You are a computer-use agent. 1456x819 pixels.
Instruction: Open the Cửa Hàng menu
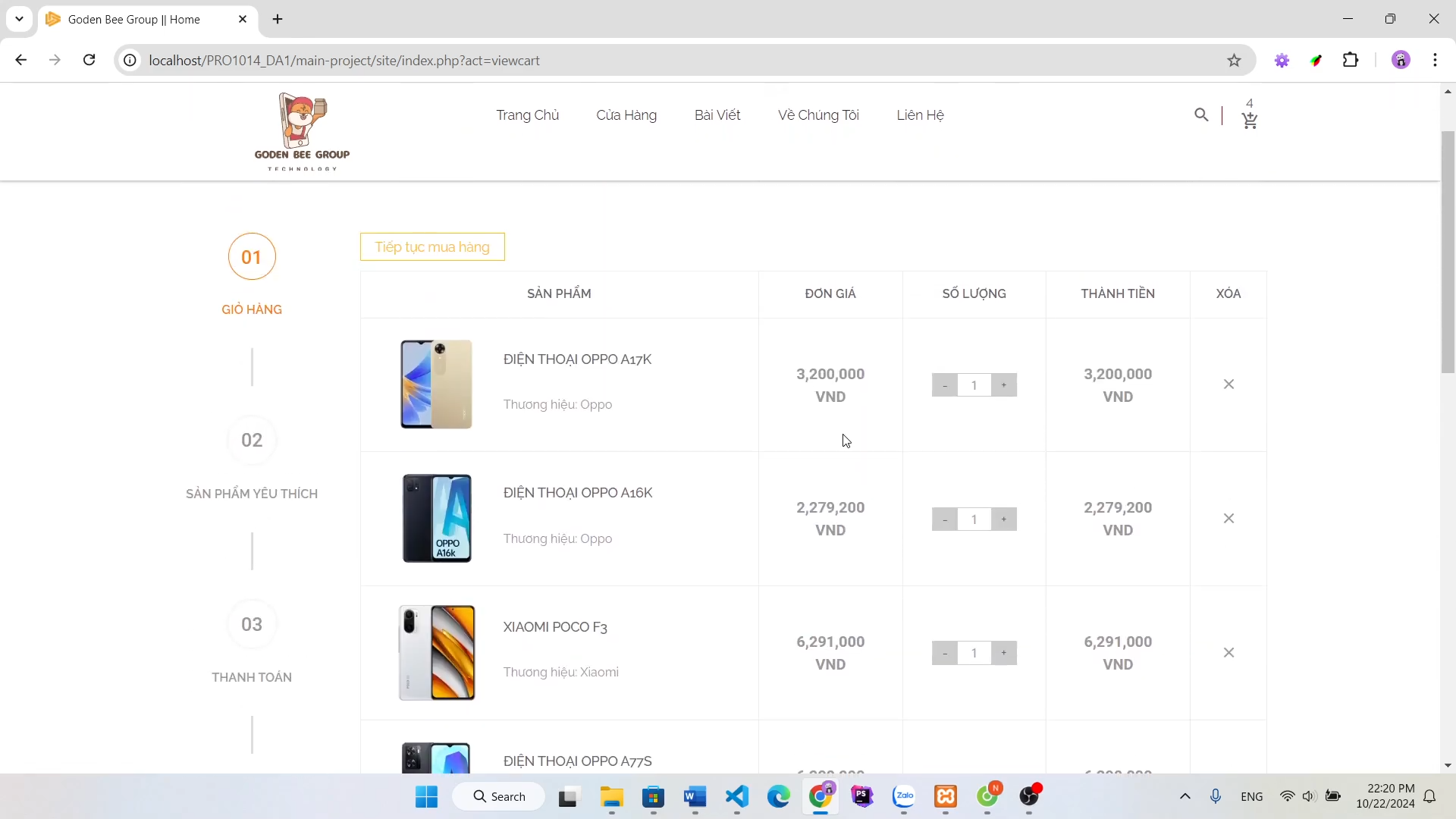point(626,115)
